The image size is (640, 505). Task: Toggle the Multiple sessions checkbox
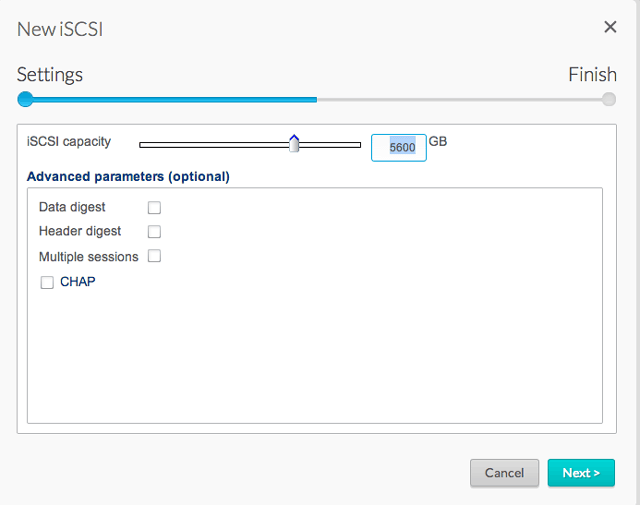[154, 256]
